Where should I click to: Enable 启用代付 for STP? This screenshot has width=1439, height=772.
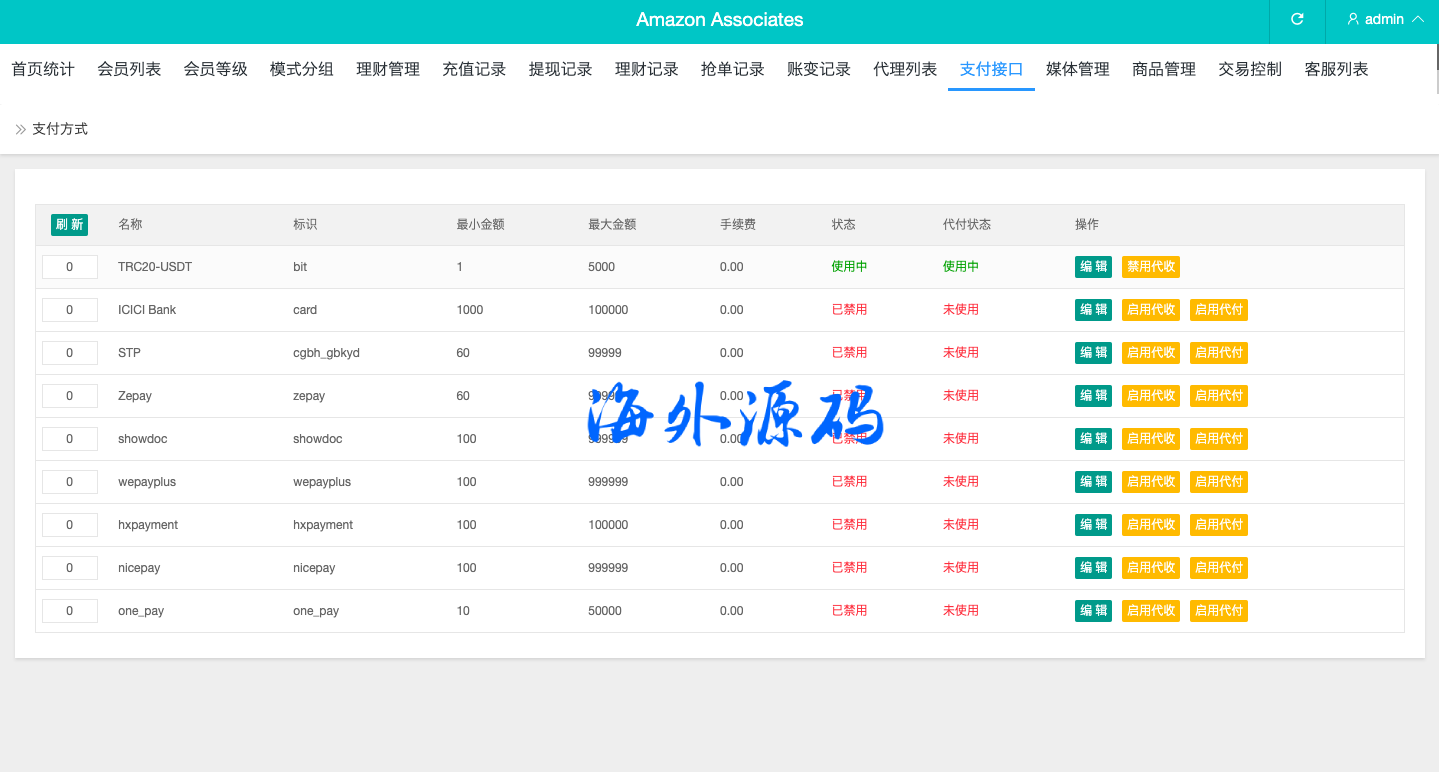1218,353
